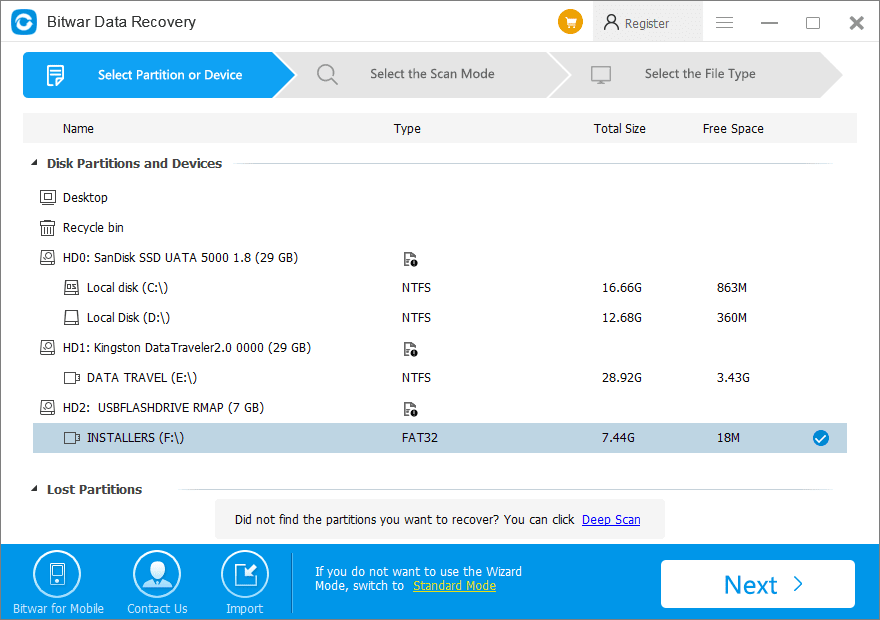Select INSTALLERS (F:\) partition
The width and height of the screenshot is (880, 620).
coord(440,438)
